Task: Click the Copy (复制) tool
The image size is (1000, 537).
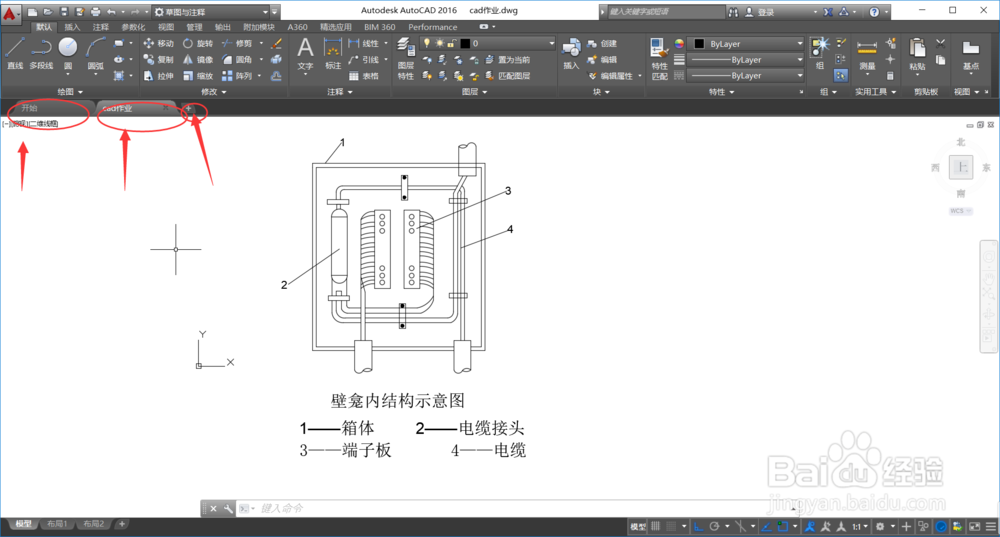Action: (158, 59)
